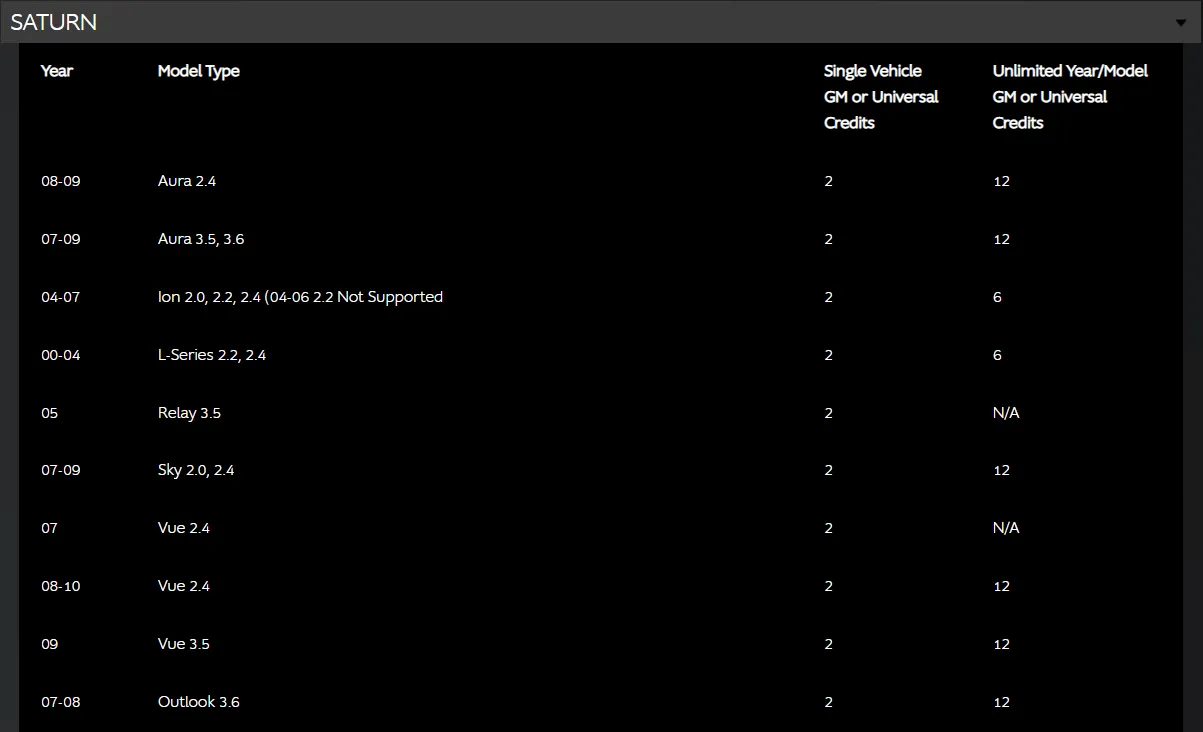
Task: Select the Vue 3.5 model row
Action: pyautogui.click(x=184, y=644)
